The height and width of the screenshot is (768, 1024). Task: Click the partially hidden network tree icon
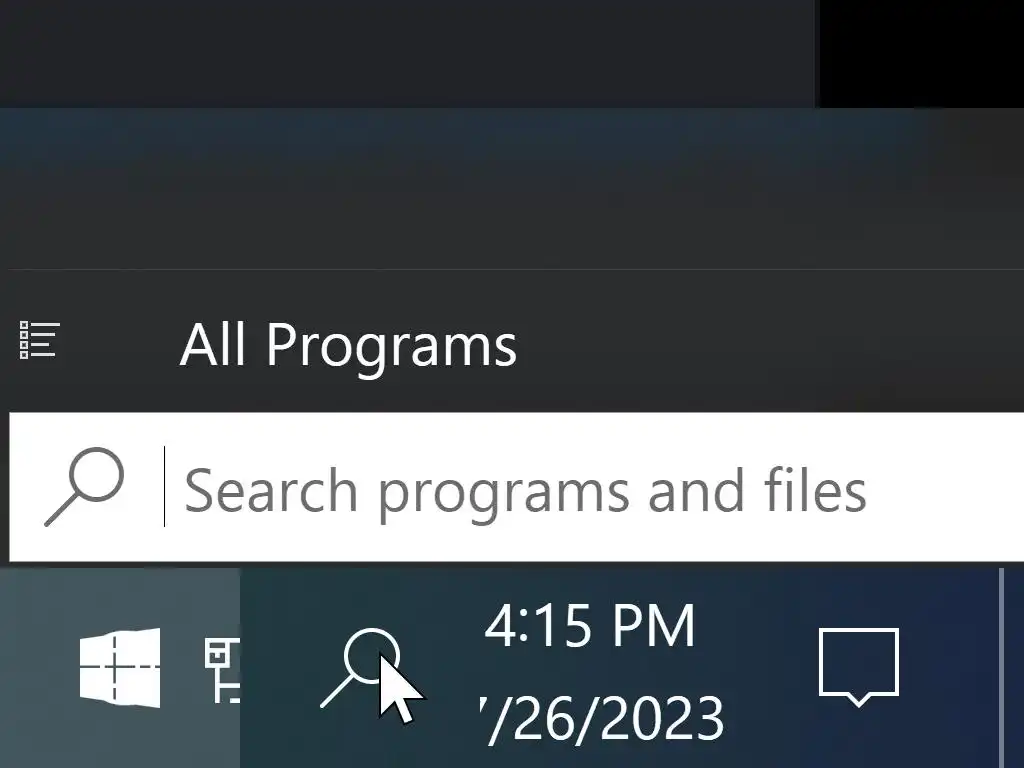click(x=222, y=671)
